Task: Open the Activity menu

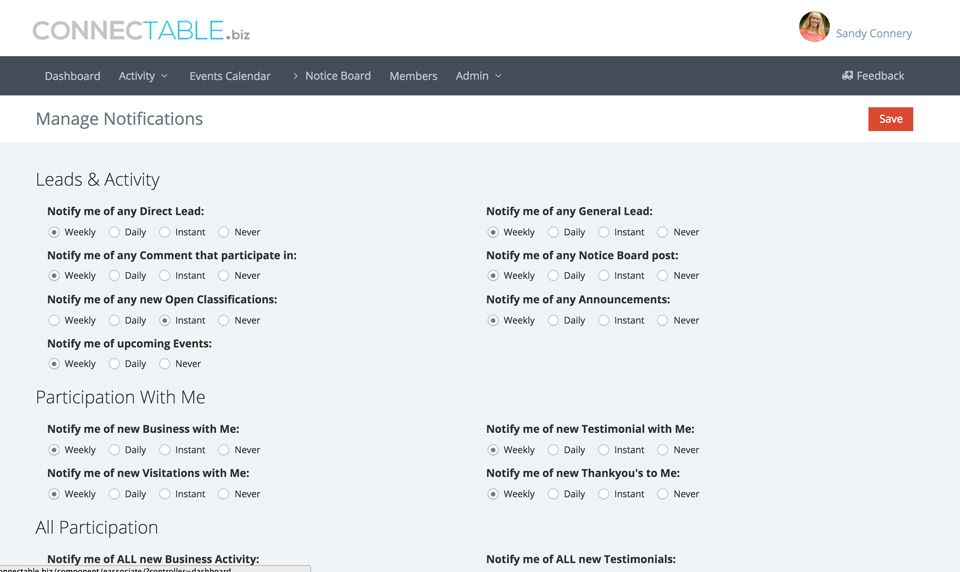Action: (137, 76)
